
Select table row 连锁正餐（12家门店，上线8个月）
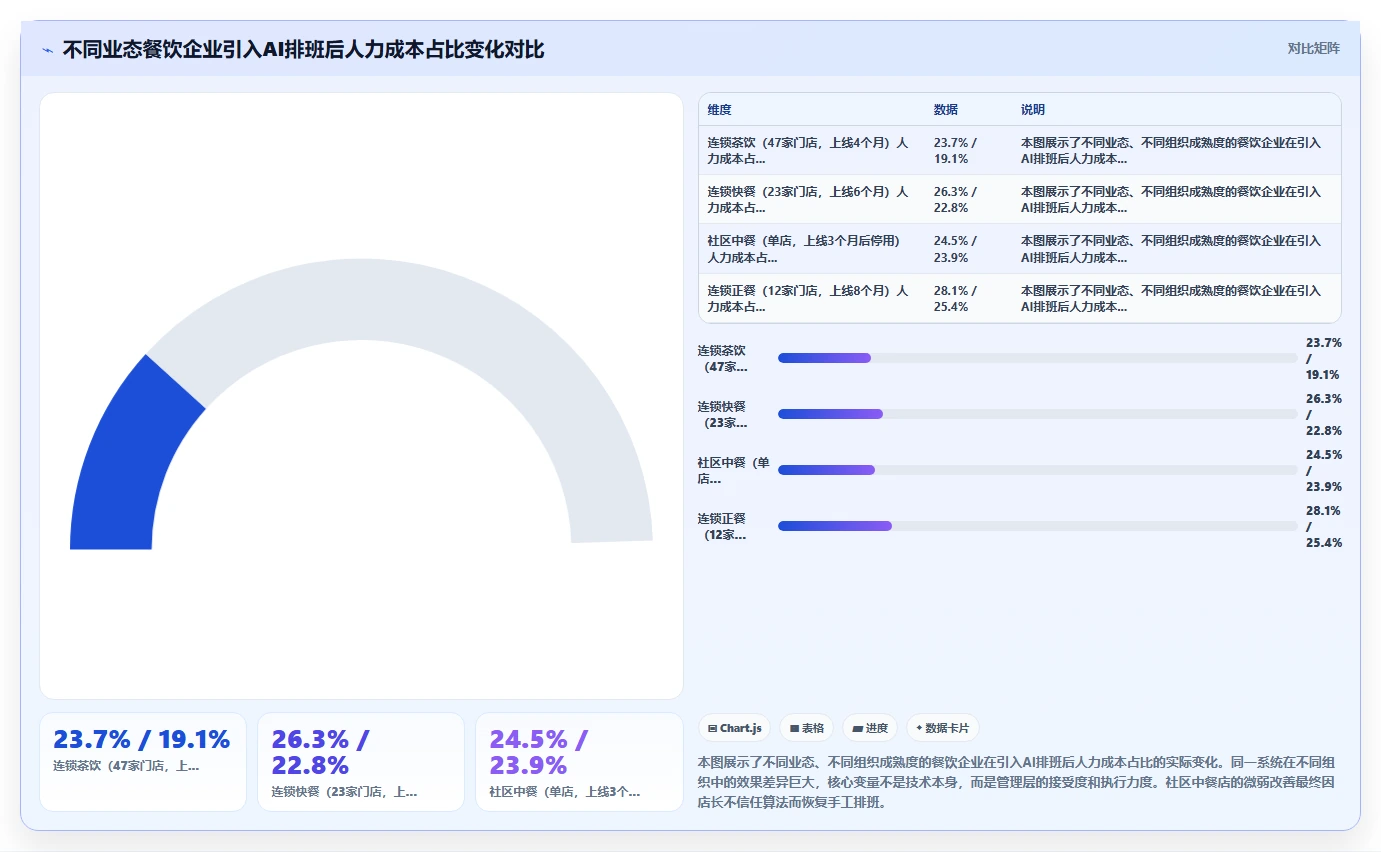coord(1019,298)
